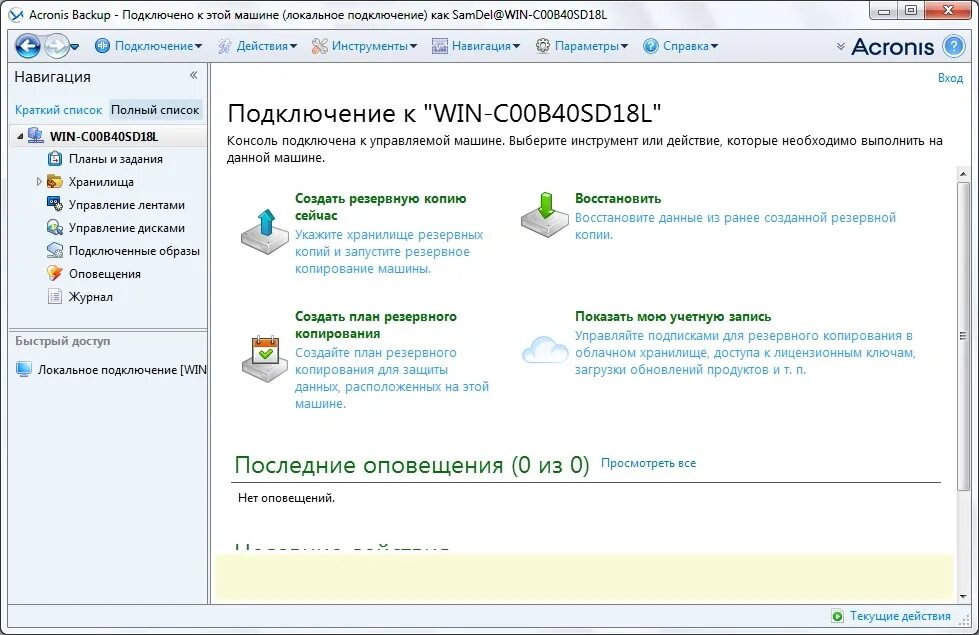
Task: Switch to Краткий список view
Action: click(x=58, y=110)
